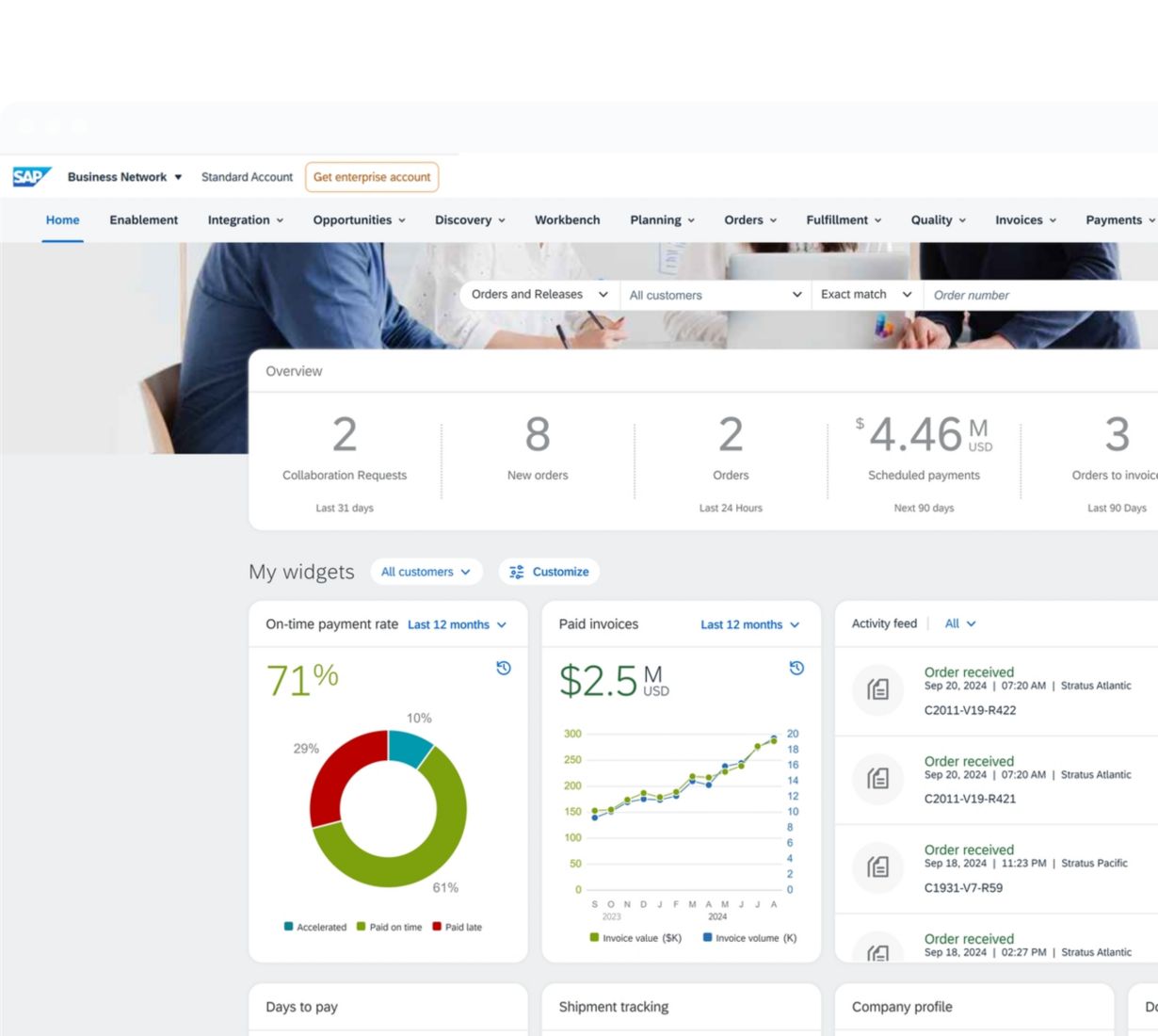Click document icon for order C2011-V19-R422
This screenshot has height=1036, width=1158.
[x=877, y=689]
